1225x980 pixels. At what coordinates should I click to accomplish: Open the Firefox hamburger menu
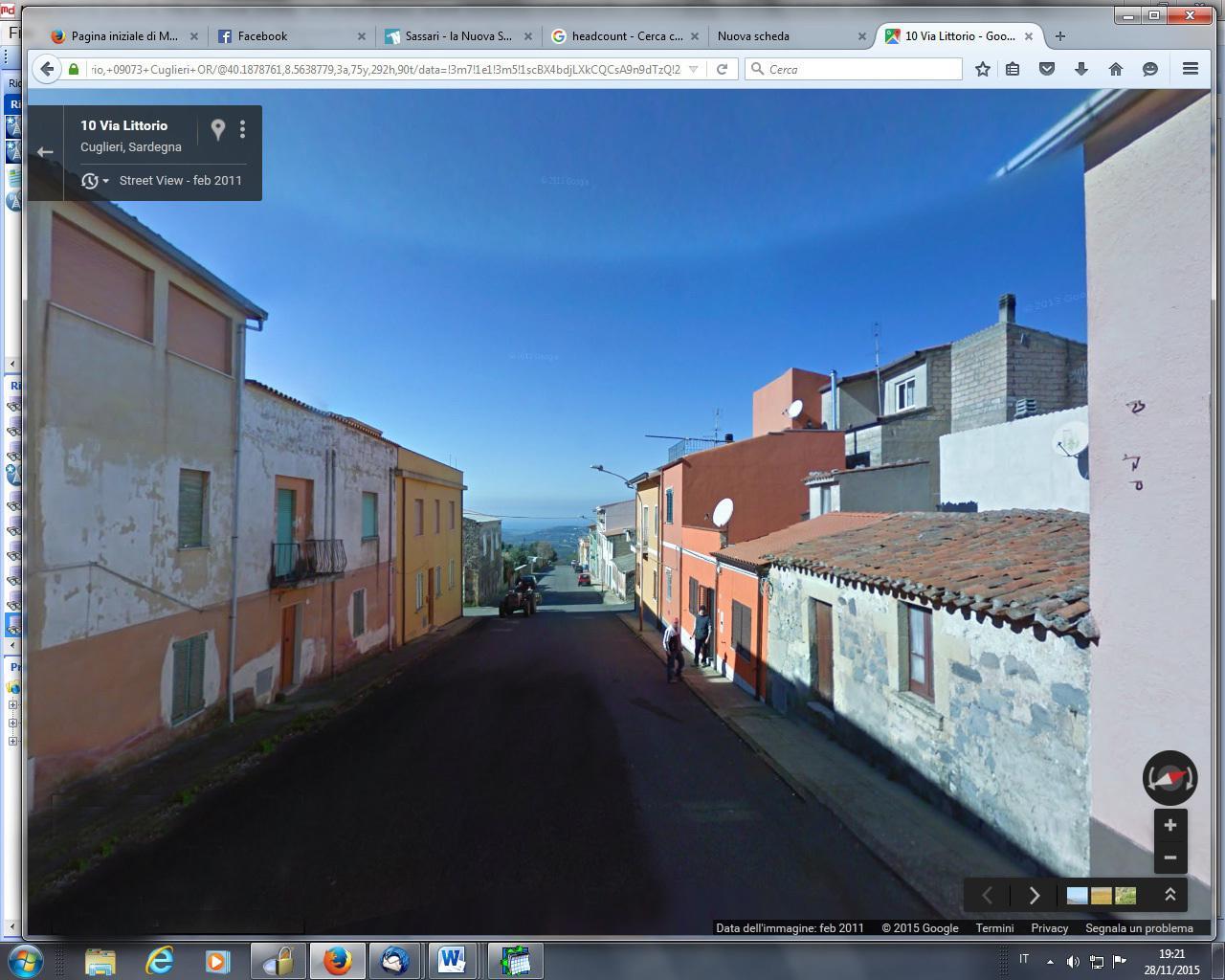pos(1190,68)
